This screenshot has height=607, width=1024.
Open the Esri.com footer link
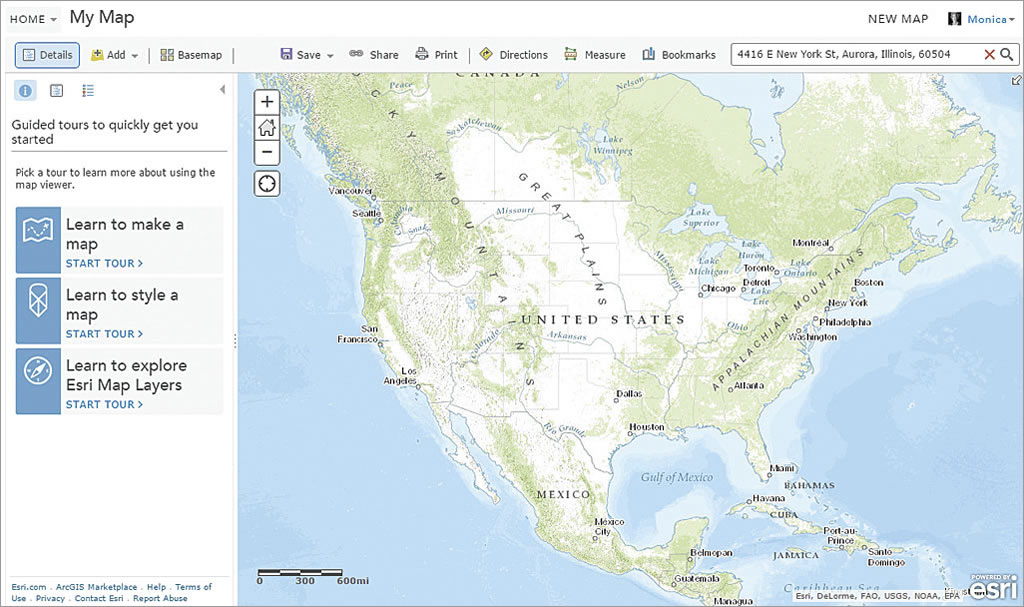[x=29, y=587]
